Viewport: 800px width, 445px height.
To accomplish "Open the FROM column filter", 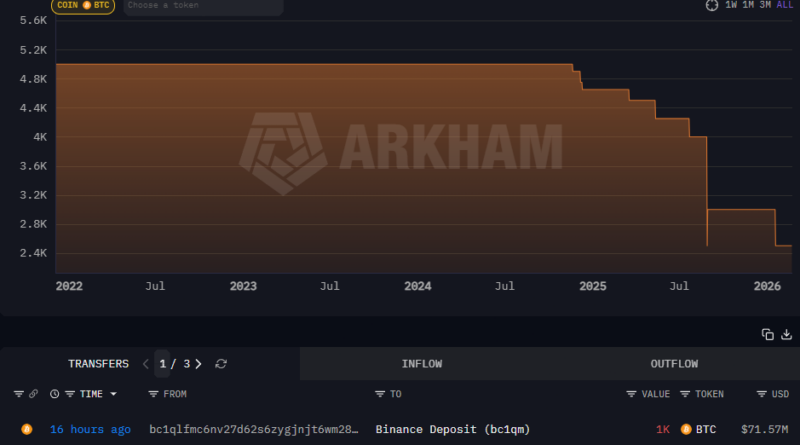I will coord(153,394).
